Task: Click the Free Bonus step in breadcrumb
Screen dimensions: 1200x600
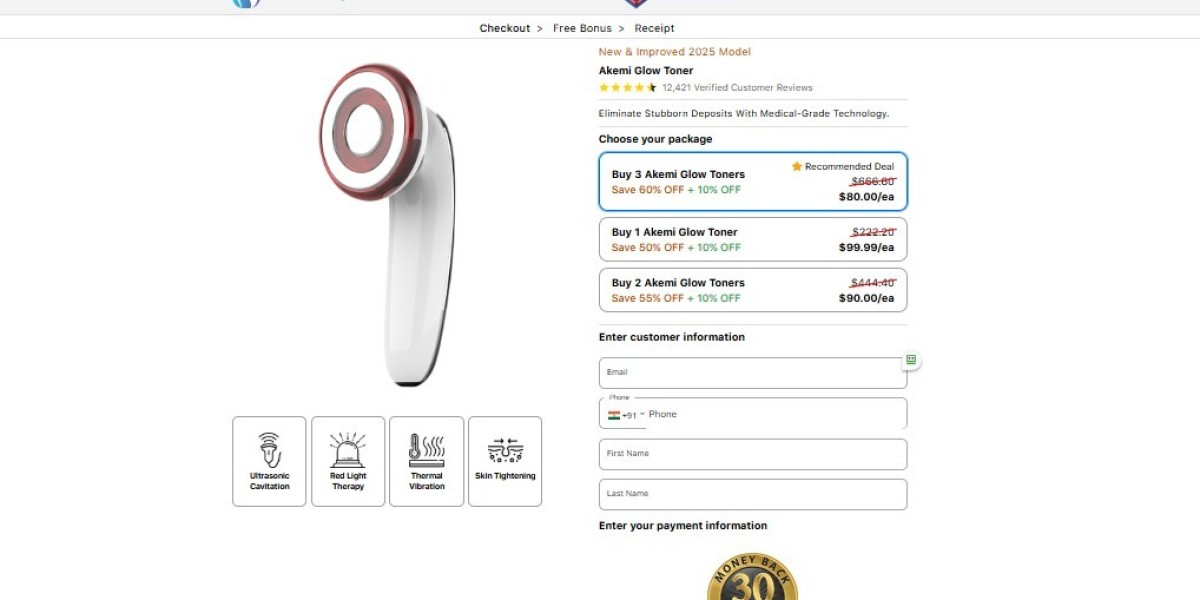Action: point(581,28)
